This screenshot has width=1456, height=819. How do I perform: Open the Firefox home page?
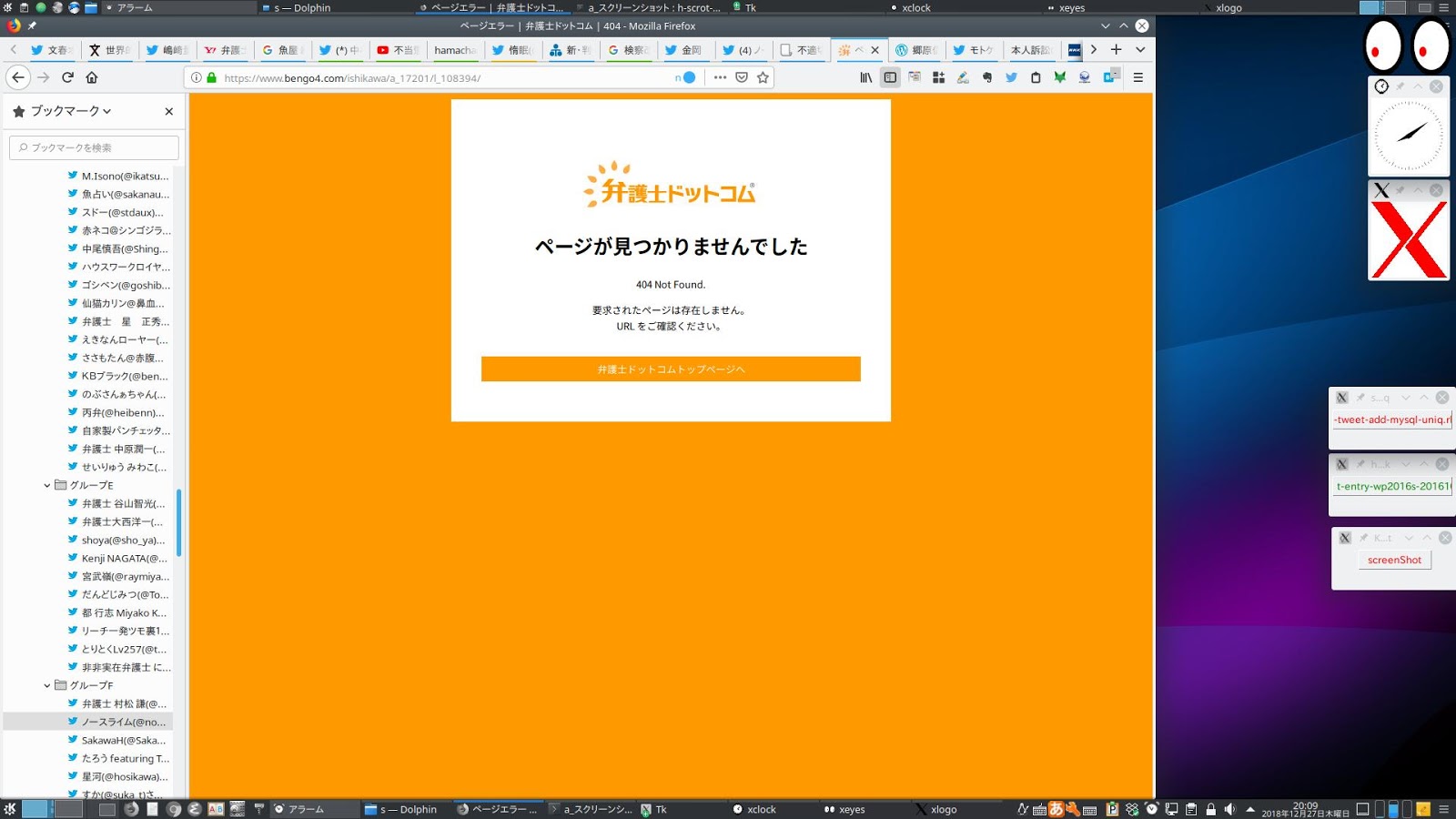pyautogui.click(x=92, y=77)
